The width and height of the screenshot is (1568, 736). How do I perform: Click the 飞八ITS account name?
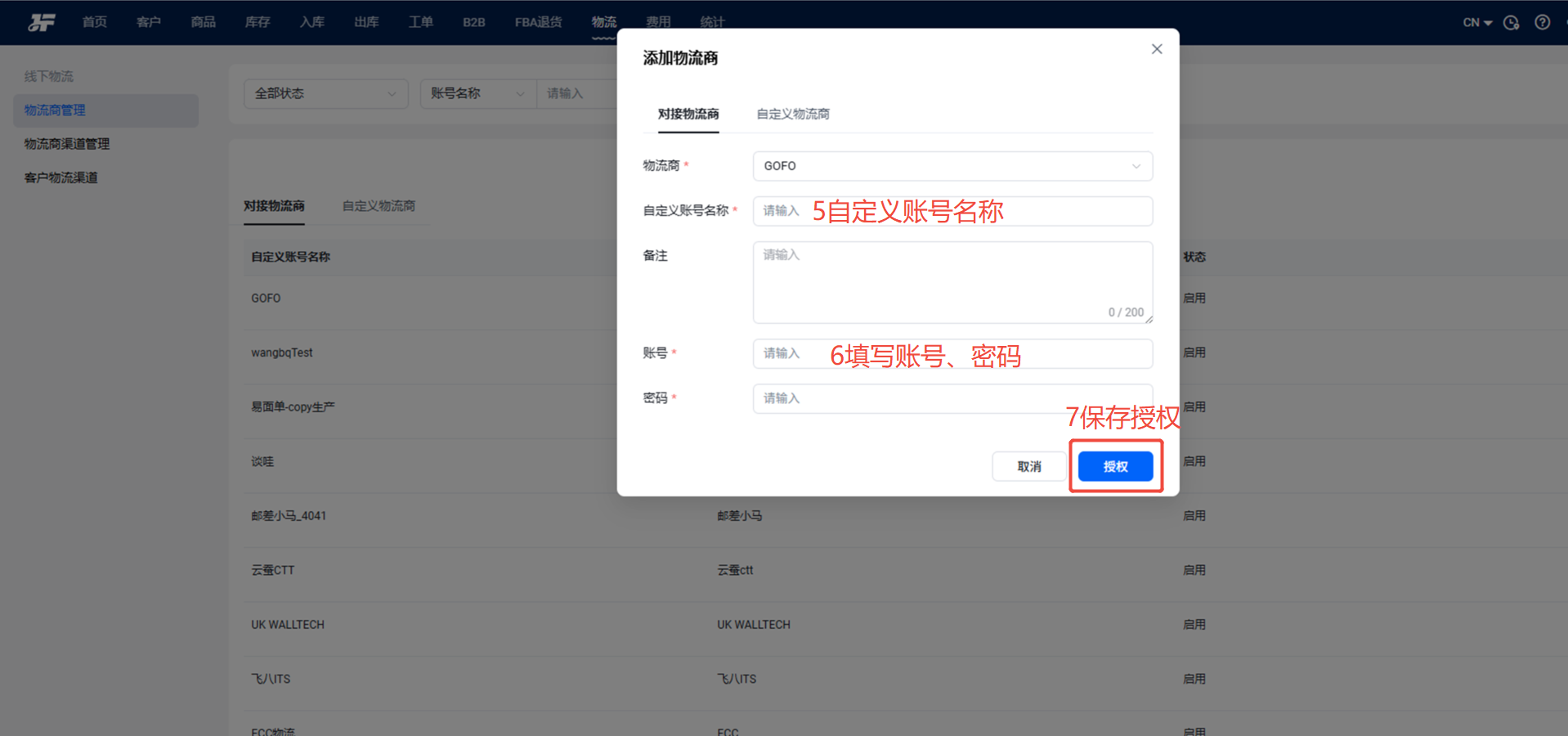[271, 679]
